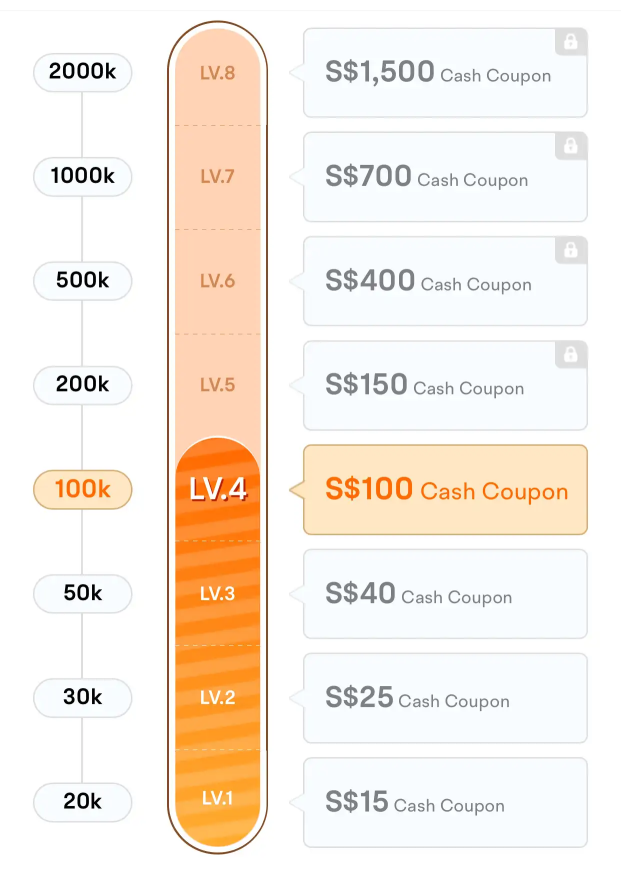Click LV.6 segment of progress bar
Screen dimensions: 621x871
(218, 281)
